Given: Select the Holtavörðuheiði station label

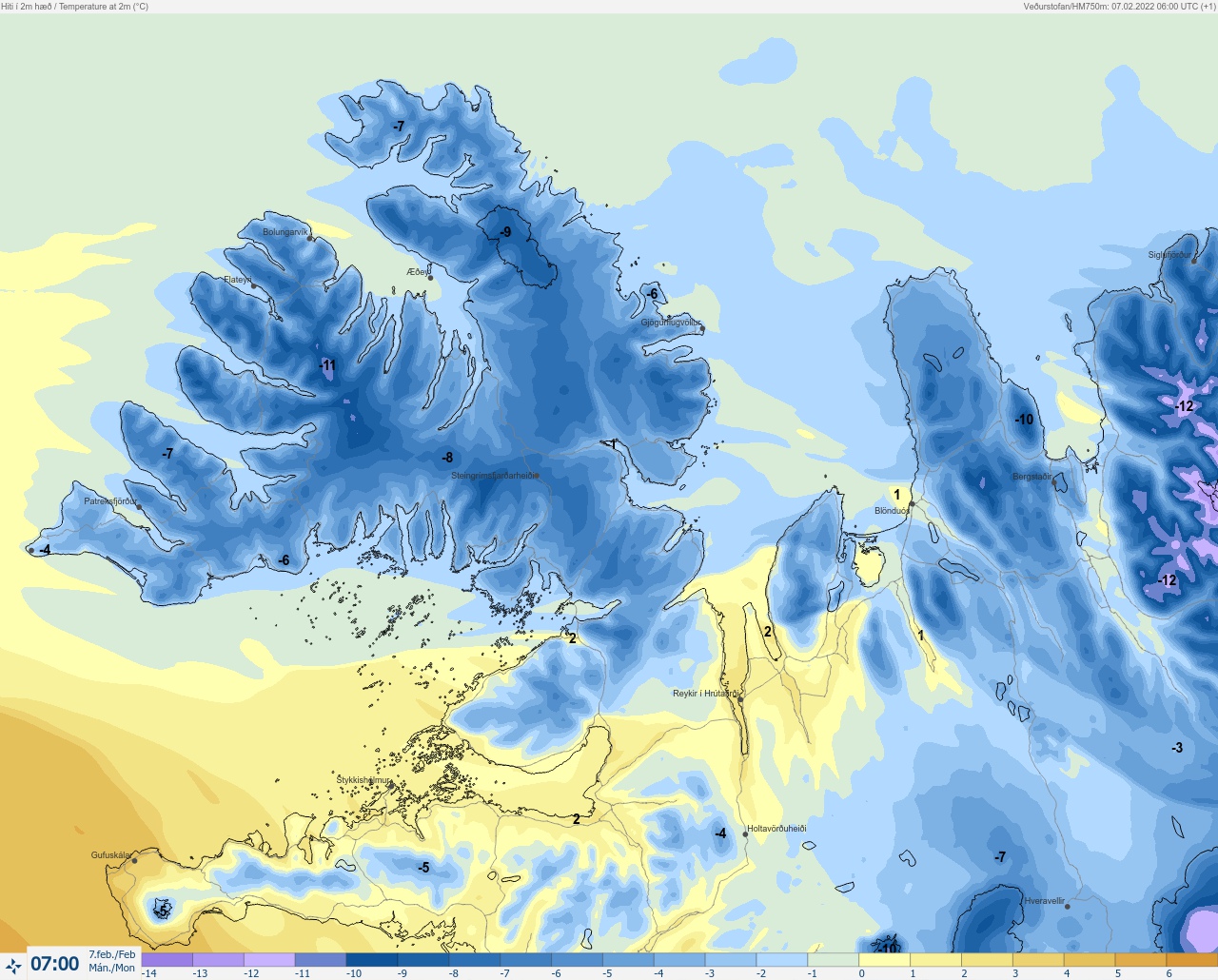Looking at the screenshot, I should tap(776, 829).
